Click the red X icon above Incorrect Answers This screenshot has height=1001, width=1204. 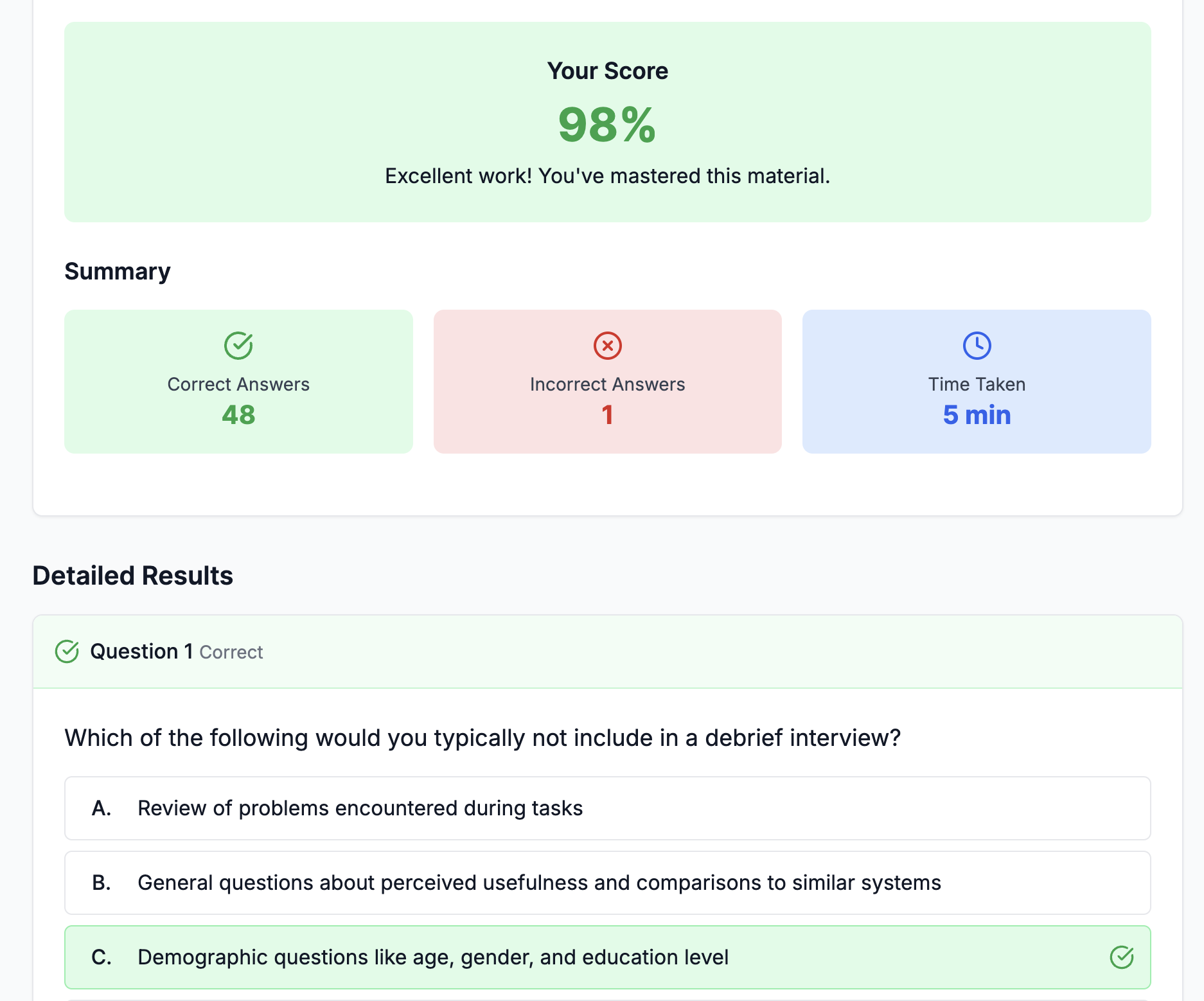click(x=607, y=346)
